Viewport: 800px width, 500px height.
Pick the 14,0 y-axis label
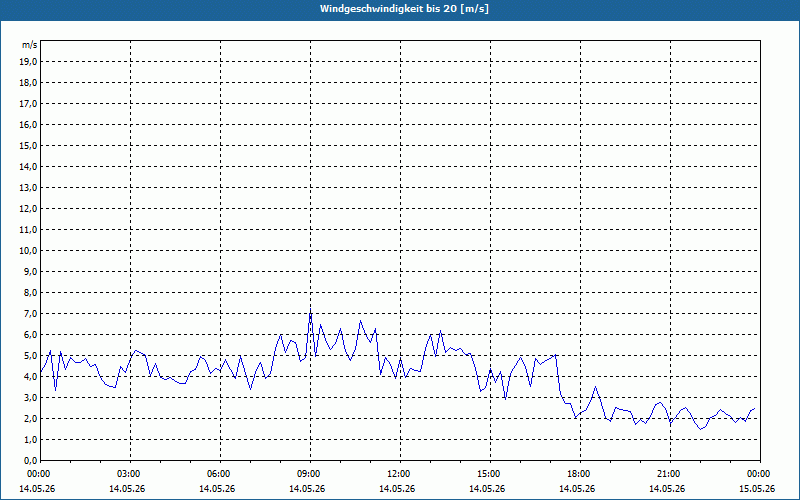point(28,166)
